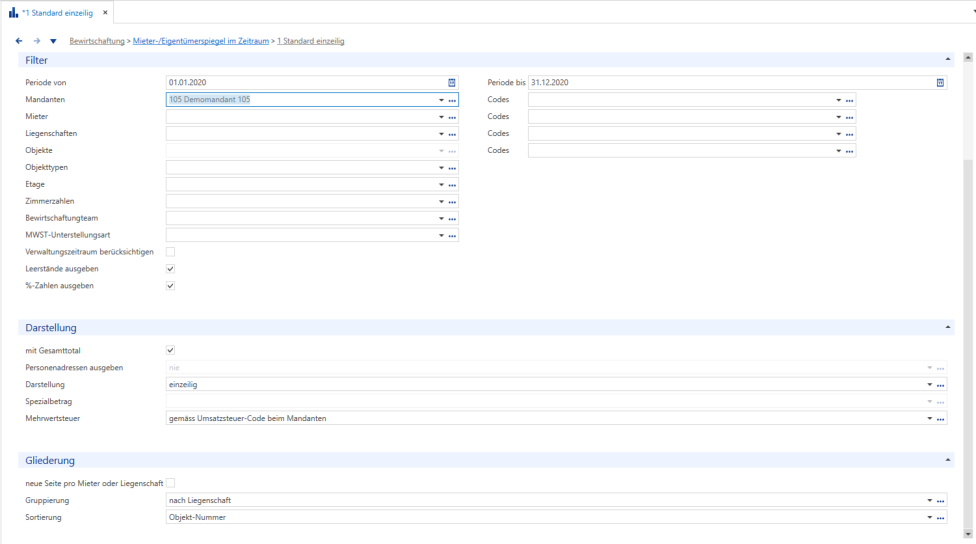
Task: Open the Darstellung dropdown arrow
Action: 930,385
